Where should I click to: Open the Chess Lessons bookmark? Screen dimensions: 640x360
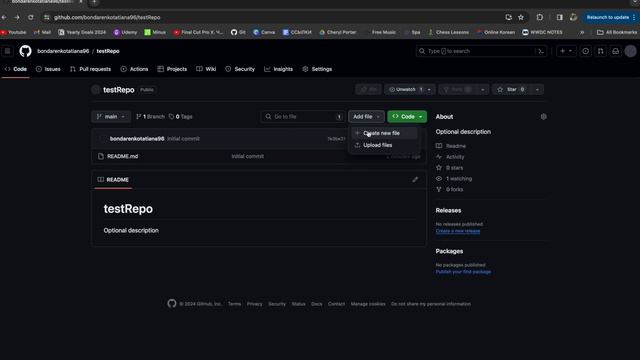(448, 32)
